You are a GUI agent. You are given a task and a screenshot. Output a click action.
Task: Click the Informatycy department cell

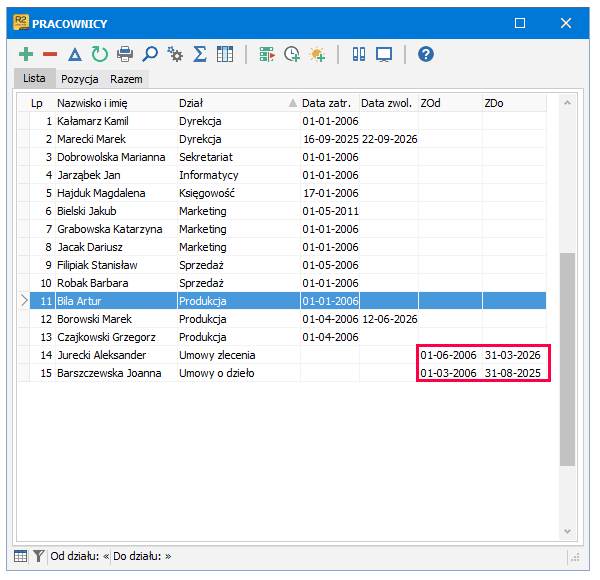[x=239, y=175]
